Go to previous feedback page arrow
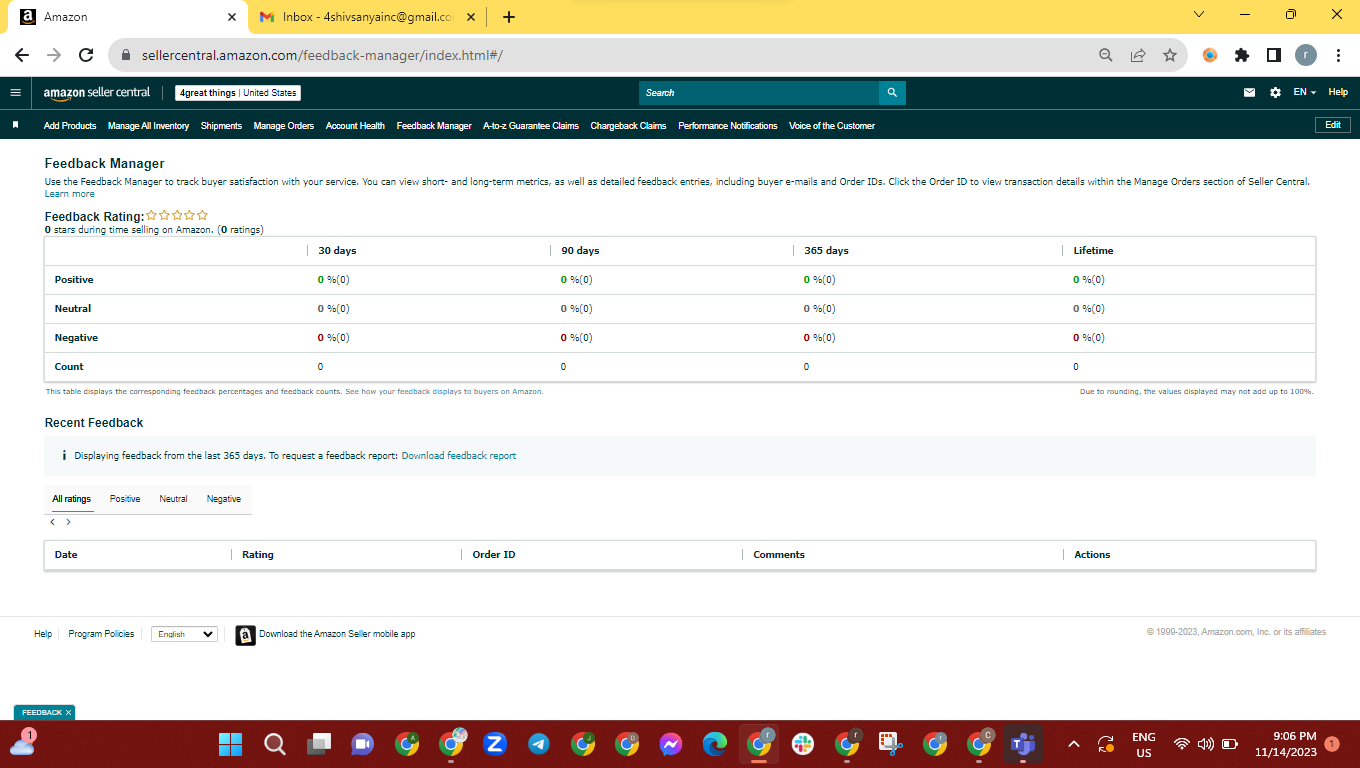This screenshot has height=768, width=1360. 53,522
